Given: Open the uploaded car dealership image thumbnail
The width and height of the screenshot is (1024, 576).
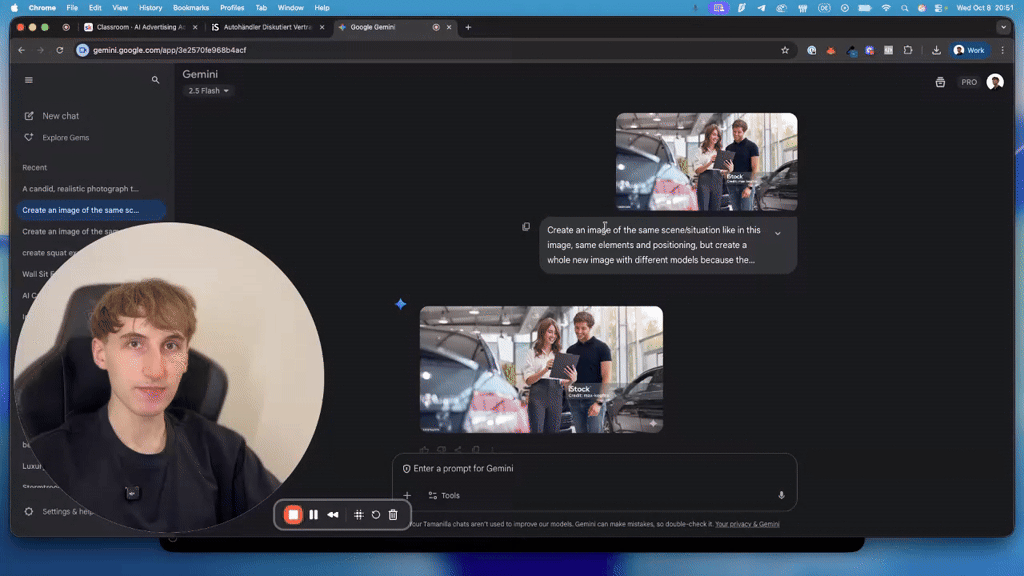Looking at the screenshot, I should point(706,161).
